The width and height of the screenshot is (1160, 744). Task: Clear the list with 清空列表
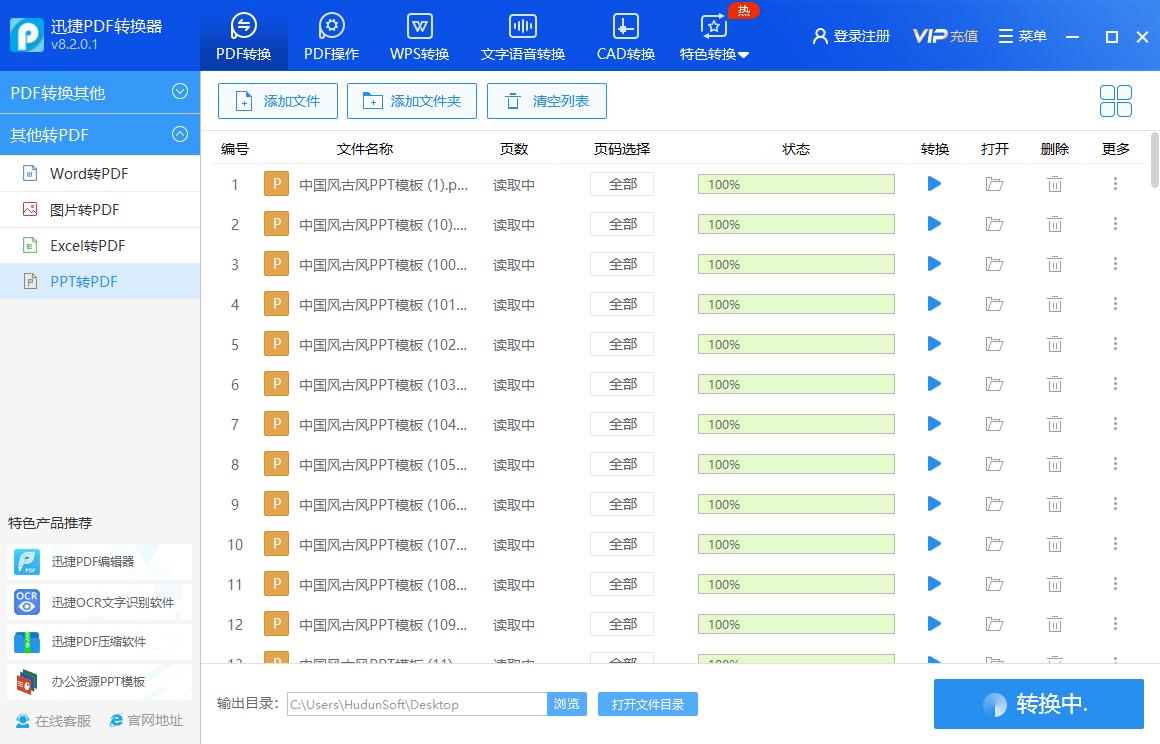click(x=546, y=100)
